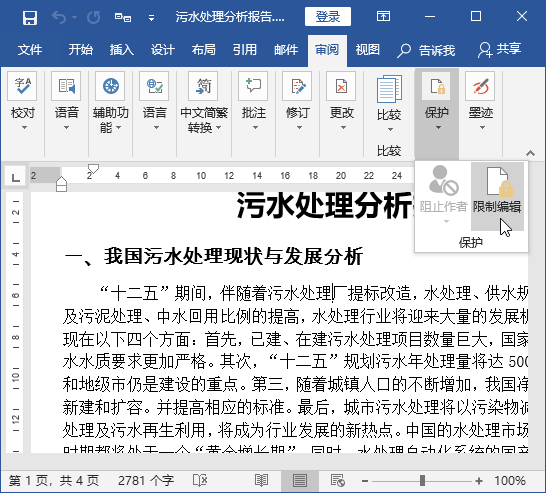Click the document title 污水处理分析
The height and width of the screenshot is (493, 546).
(x=325, y=206)
